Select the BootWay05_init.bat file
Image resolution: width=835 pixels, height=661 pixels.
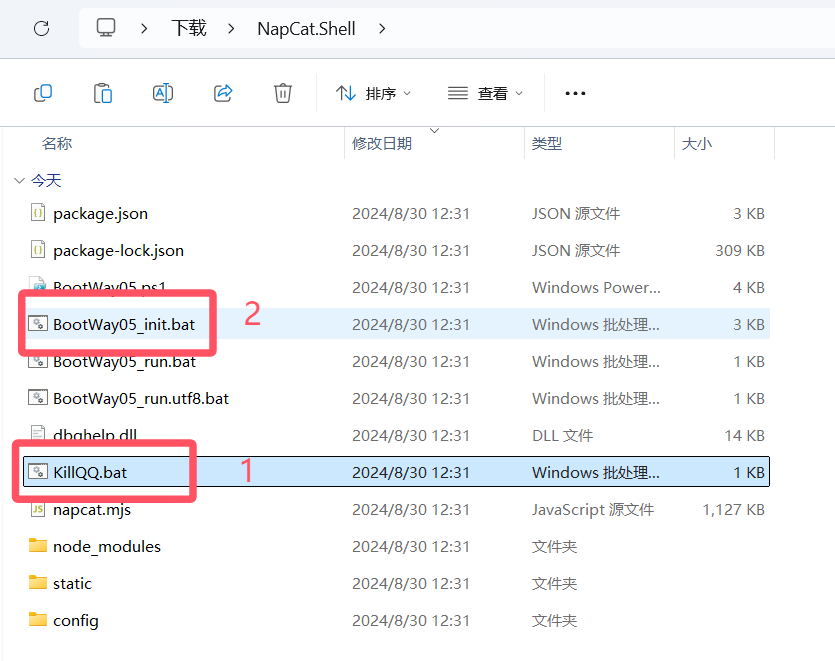[124, 324]
